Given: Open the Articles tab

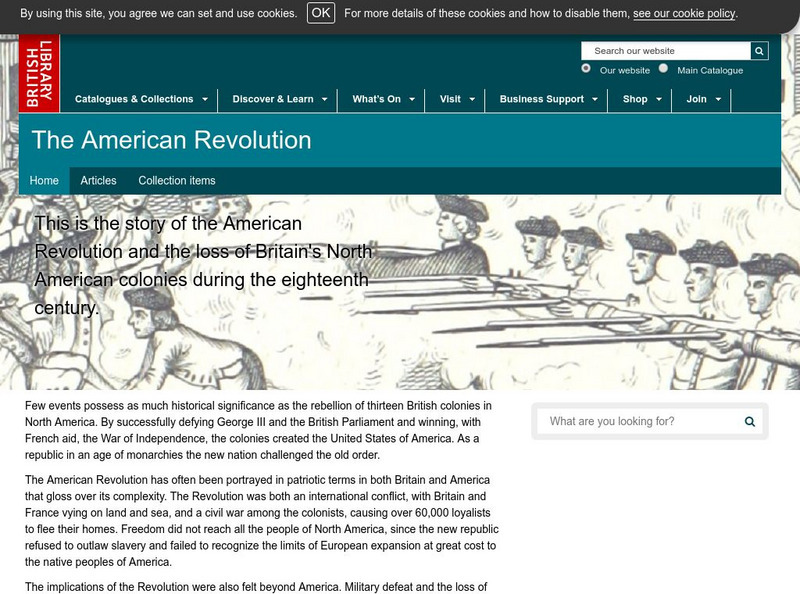Looking at the screenshot, I should 98,181.
